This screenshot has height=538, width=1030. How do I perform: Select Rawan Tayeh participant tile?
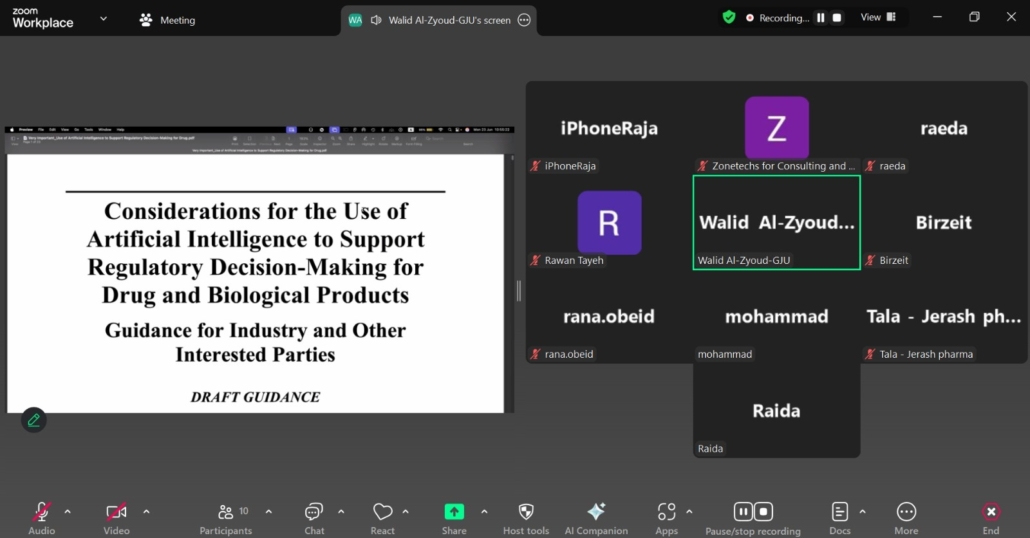[x=609, y=222]
